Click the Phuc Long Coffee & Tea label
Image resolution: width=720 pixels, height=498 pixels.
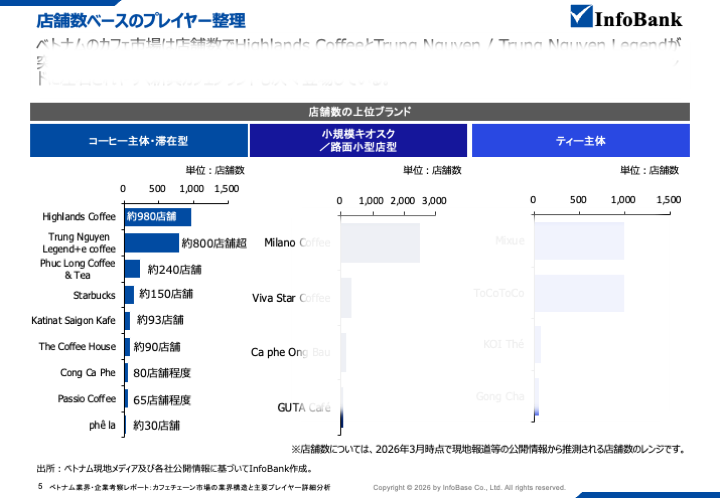click(x=78, y=269)
